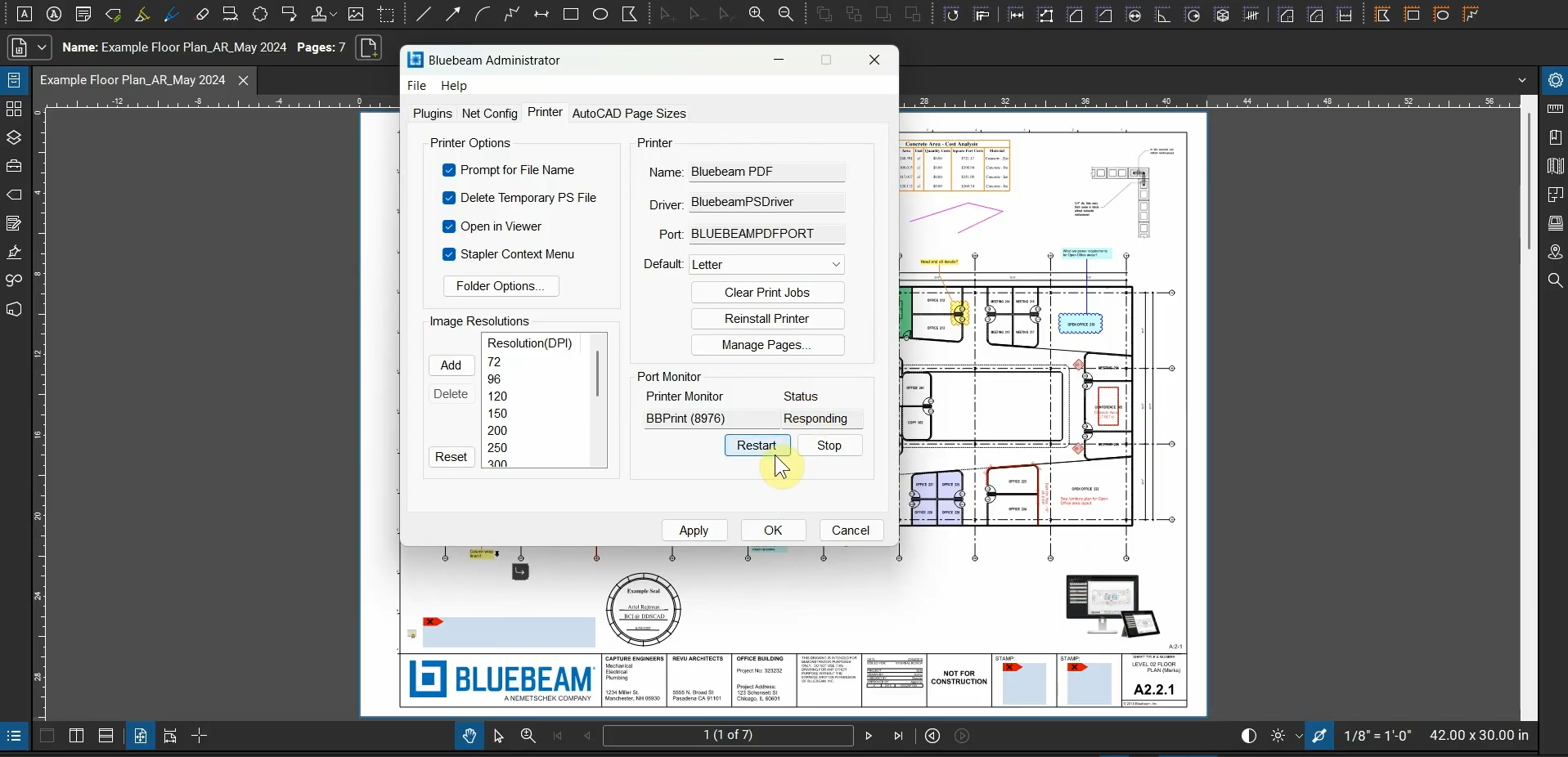
Task: Disable Stapler Context Menu option
Action: 449,255
